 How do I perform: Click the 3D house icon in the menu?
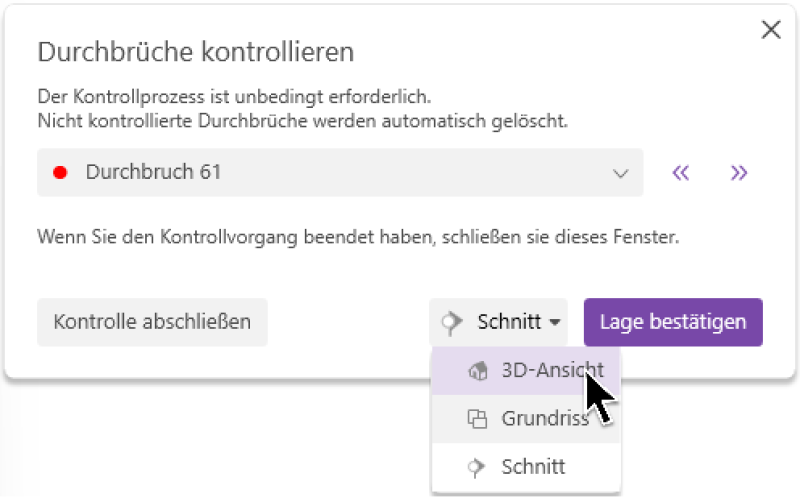click(477, 369)
